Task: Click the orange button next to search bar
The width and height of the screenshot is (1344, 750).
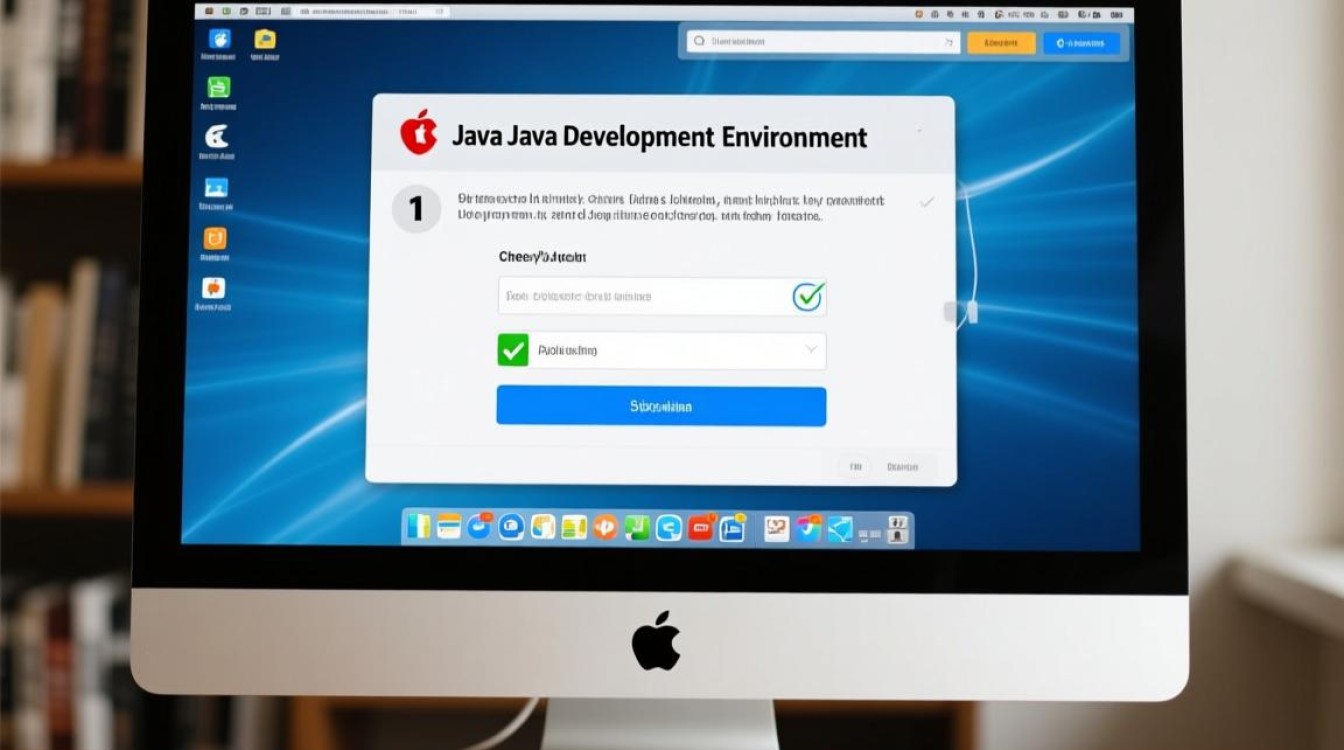Action: (1001, 43)
